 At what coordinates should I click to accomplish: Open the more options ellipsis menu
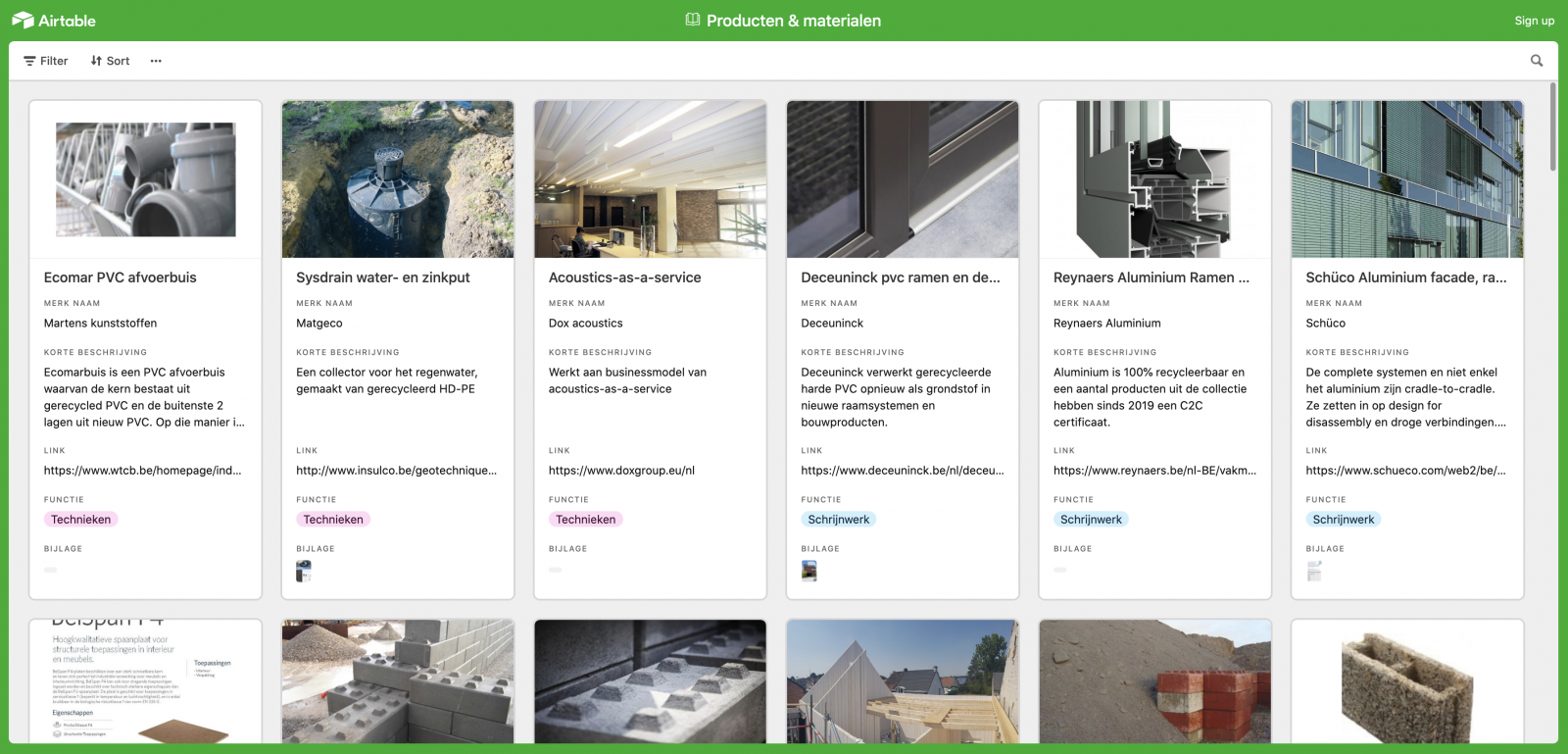pyautogui.click(x=156, y=61)
